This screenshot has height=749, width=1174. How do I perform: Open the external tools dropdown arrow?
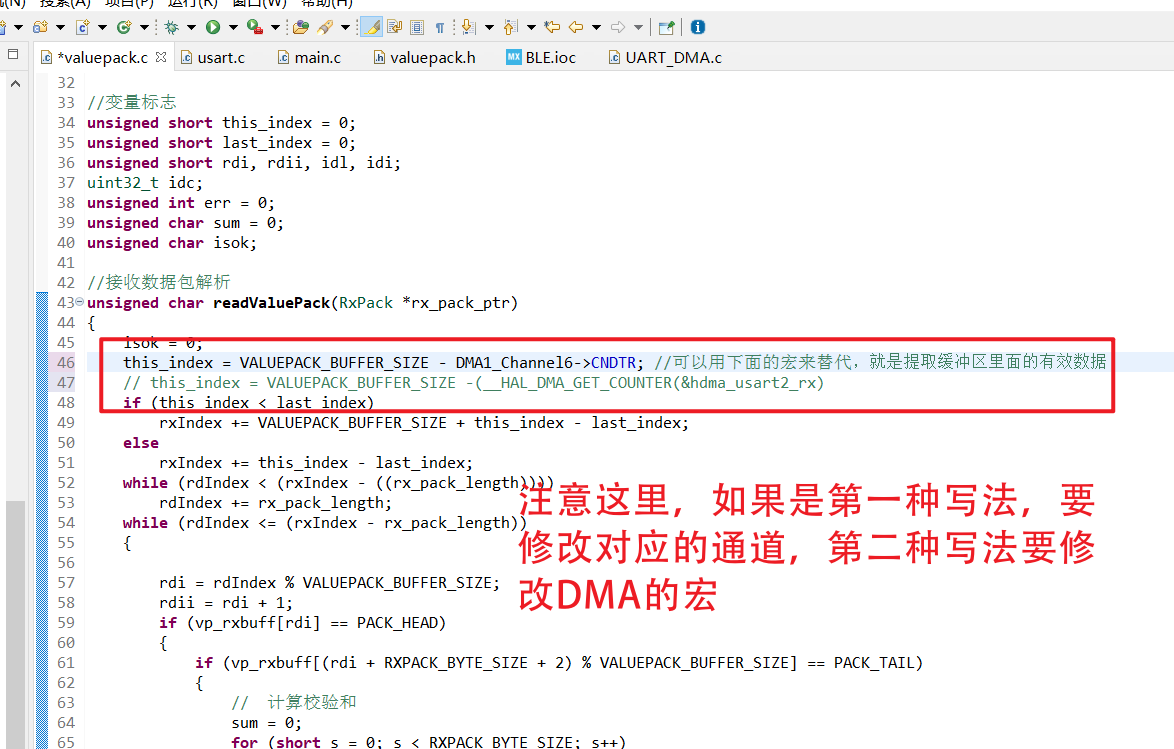pyautogui.click(x=276, y=28)
